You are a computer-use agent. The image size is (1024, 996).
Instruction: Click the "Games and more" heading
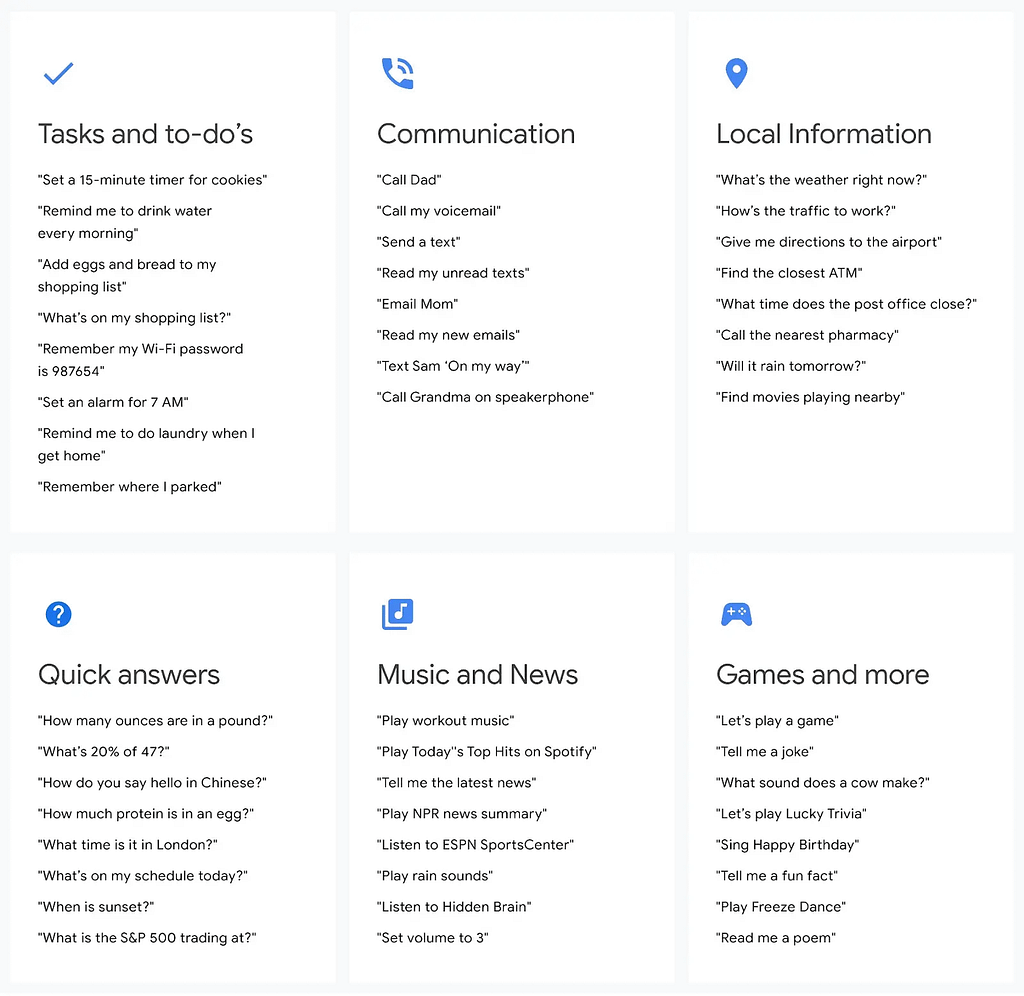(x=822, y=674)
